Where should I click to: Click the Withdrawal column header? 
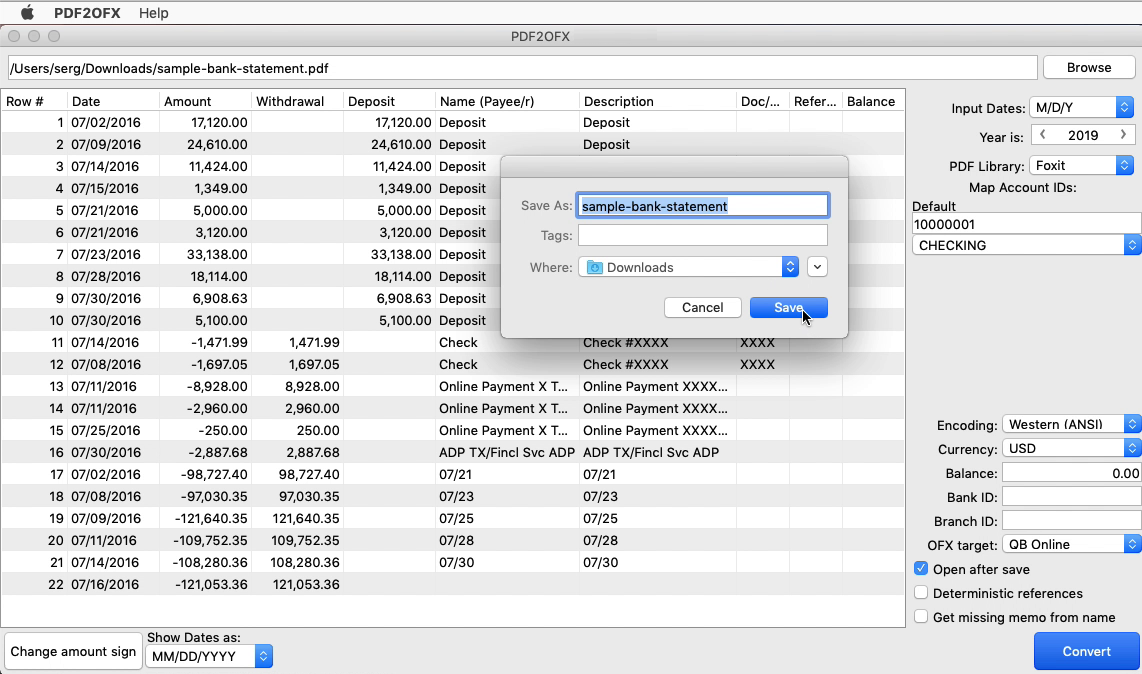click(x=297, y=101)
